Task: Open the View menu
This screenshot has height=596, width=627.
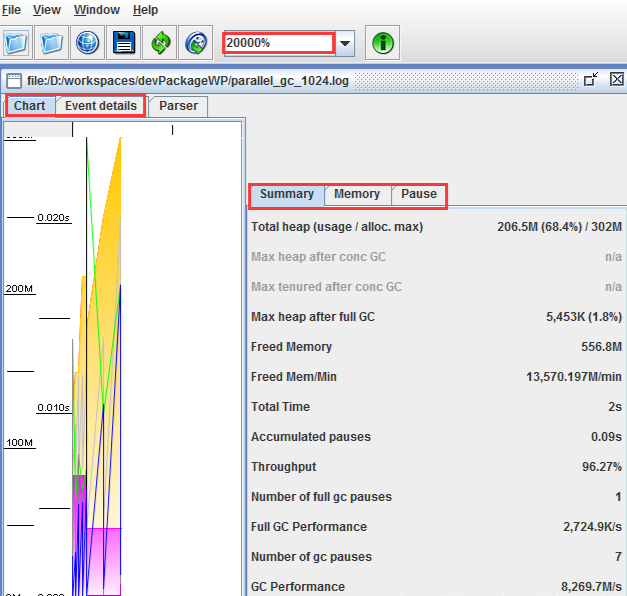Action: pyautogui.click(x=47, y=10)
